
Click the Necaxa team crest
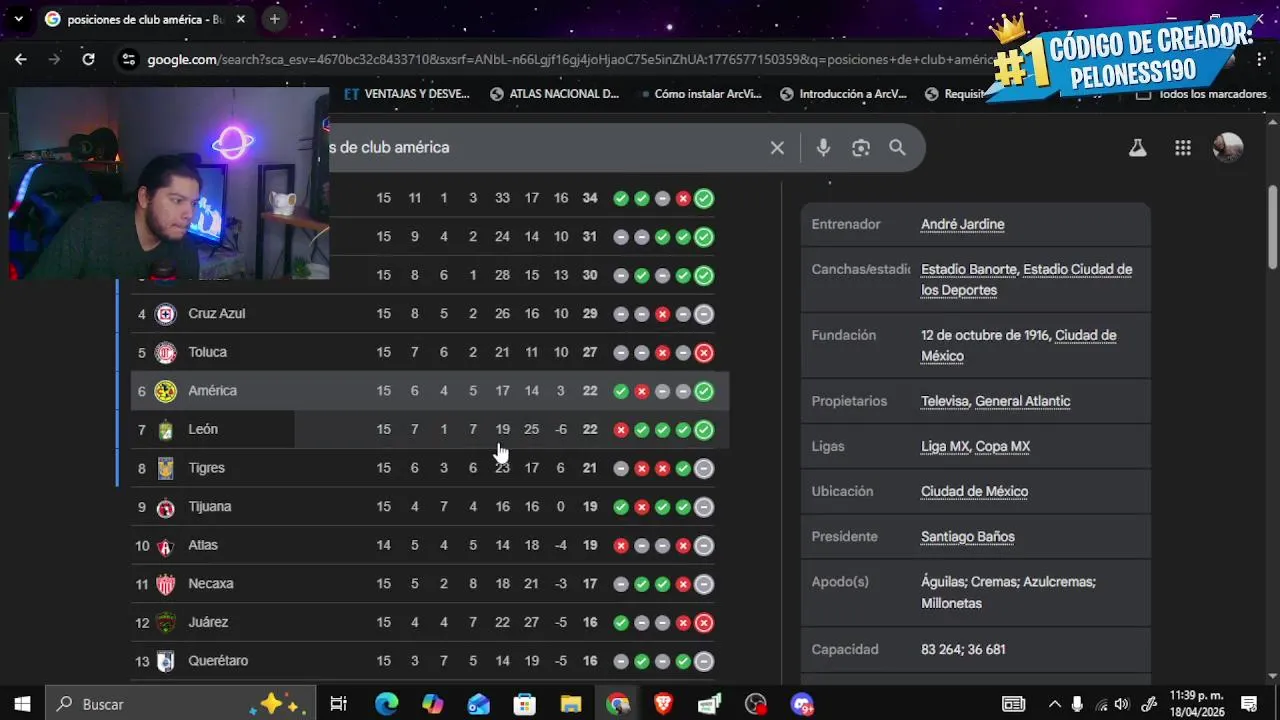coord(166,584)
